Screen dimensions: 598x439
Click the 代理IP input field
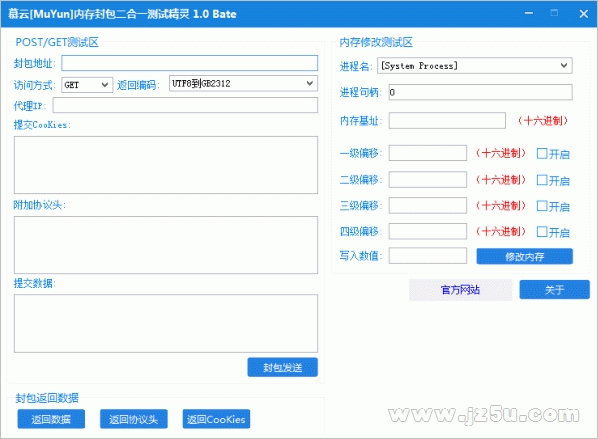[x=185, y=105]
